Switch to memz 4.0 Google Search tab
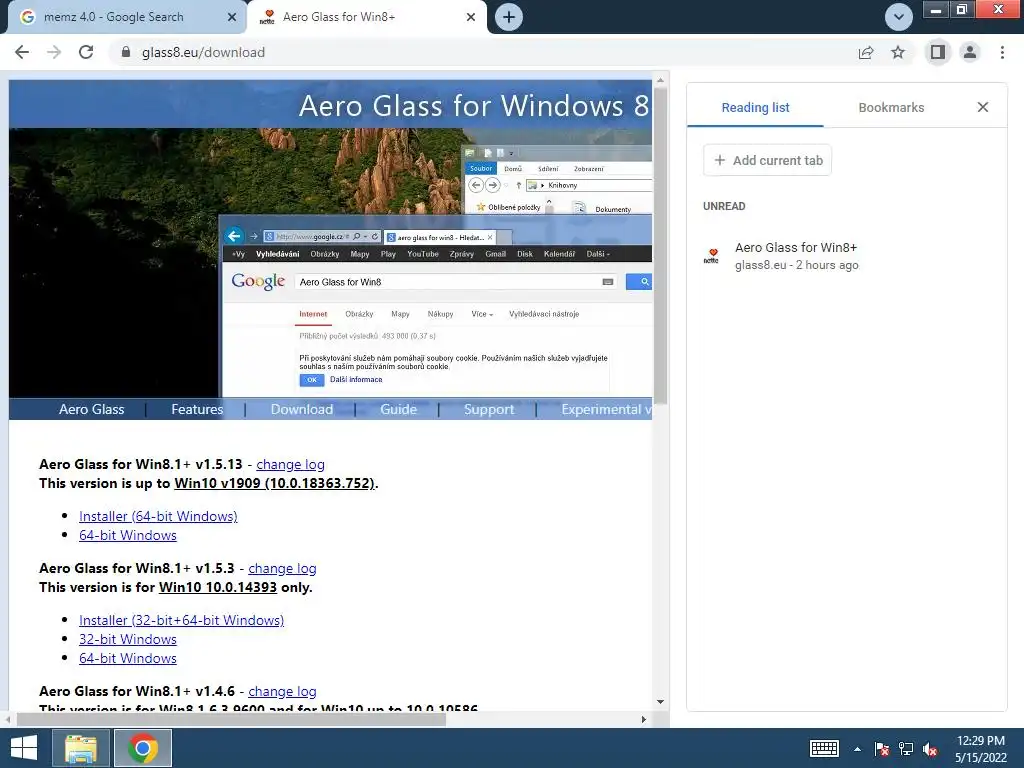Viewport: 1024px width, 768px height. click(x=124, y=17)
